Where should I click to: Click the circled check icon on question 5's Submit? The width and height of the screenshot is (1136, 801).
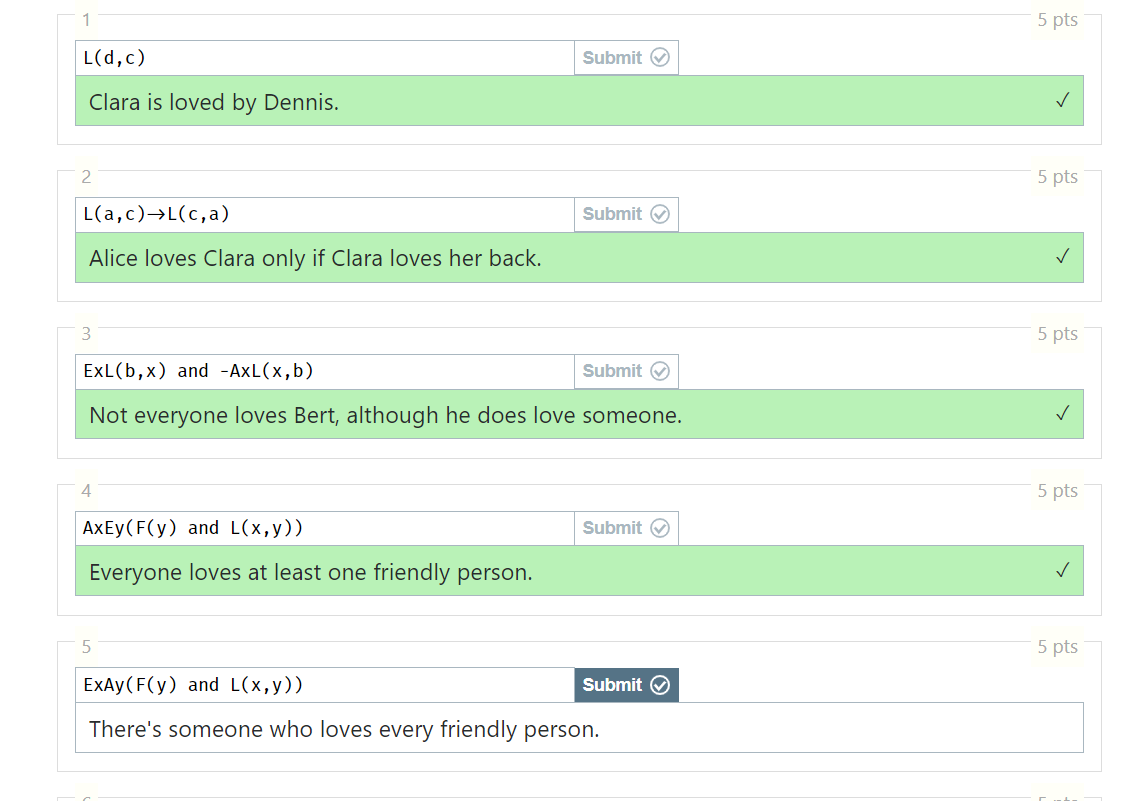pyautogui.click(x=659, y=685)
